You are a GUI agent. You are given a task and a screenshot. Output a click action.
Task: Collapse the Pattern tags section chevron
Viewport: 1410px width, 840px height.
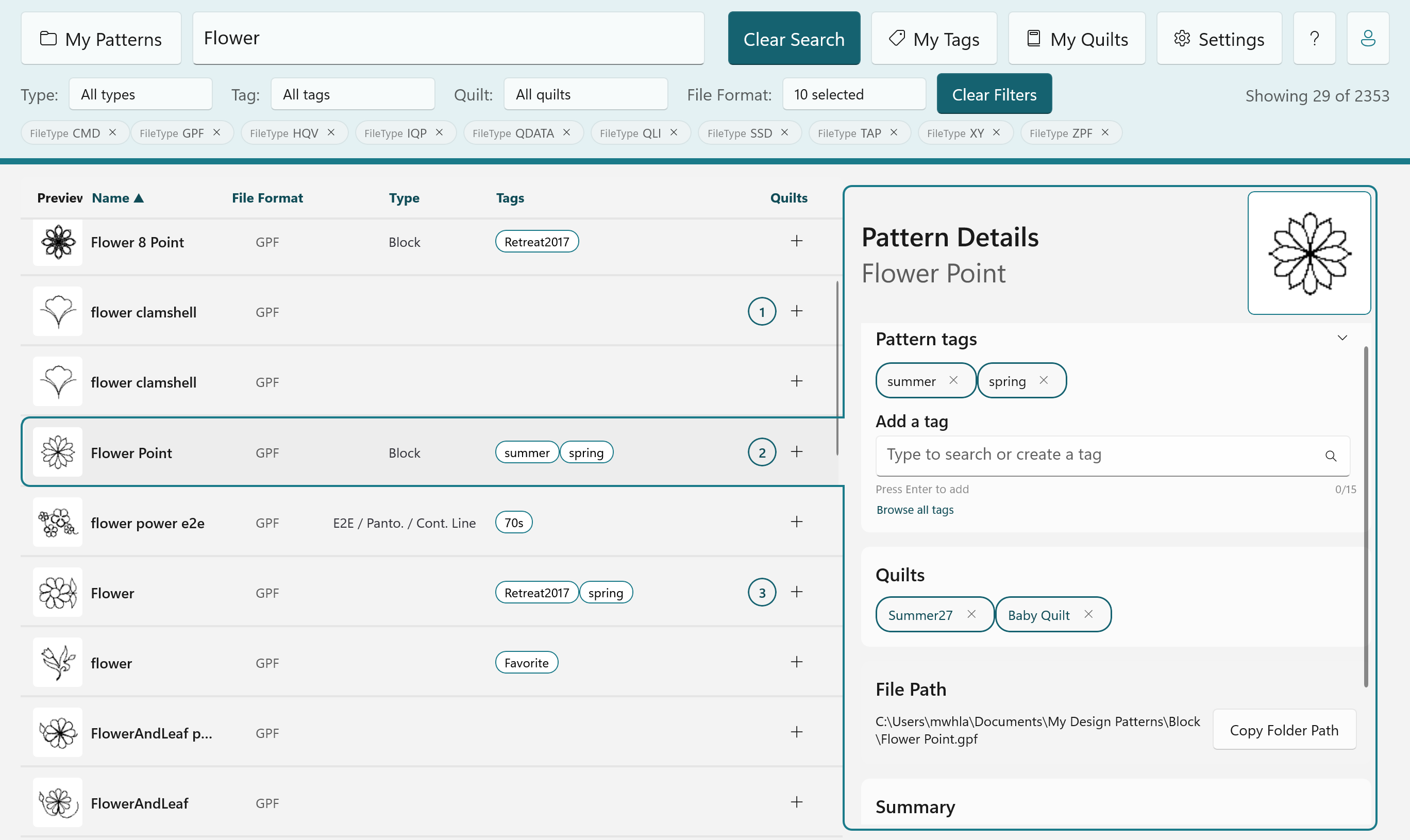pos(1342,339)
